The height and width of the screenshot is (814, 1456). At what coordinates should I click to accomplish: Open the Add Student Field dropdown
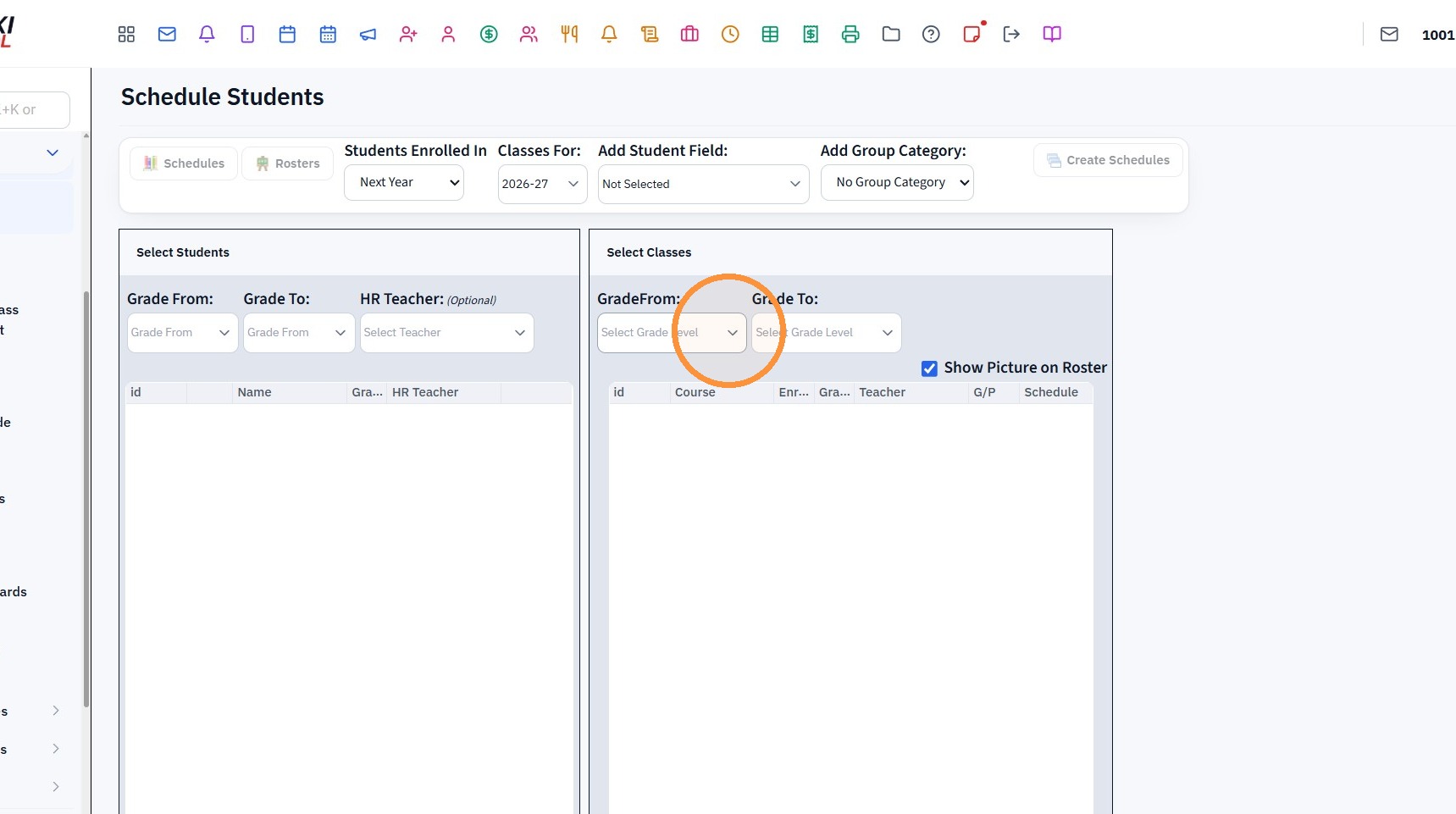tap(703, 184)
